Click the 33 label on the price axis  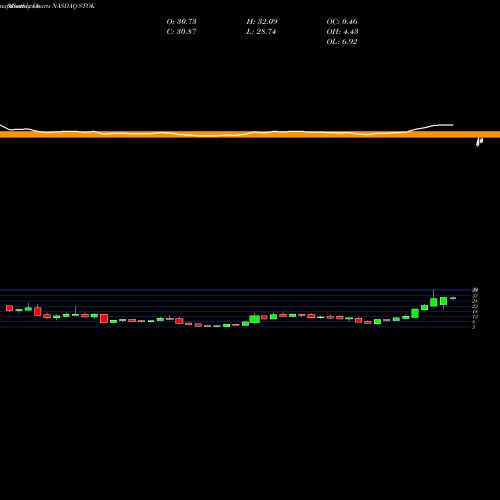point(475,296)
